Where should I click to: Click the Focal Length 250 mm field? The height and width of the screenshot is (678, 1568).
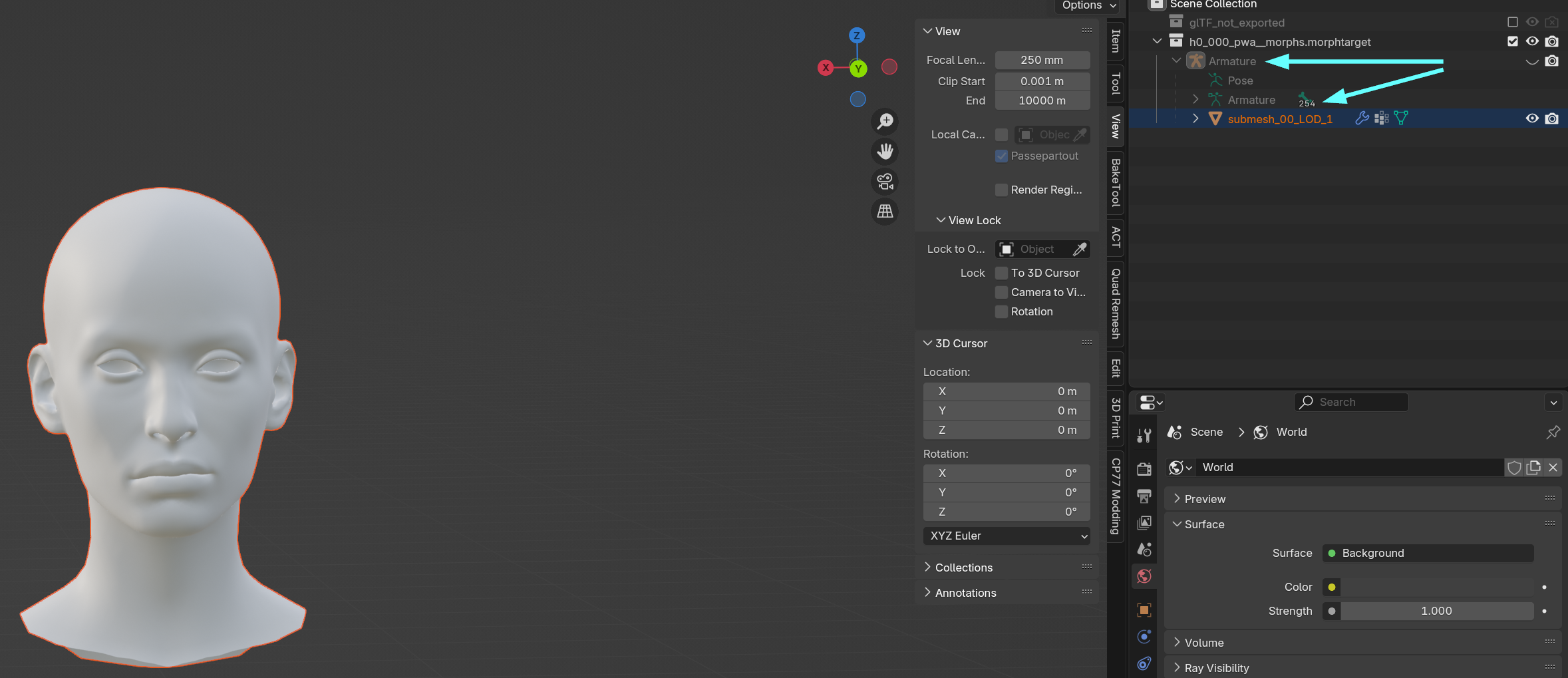coord(1042,60)
